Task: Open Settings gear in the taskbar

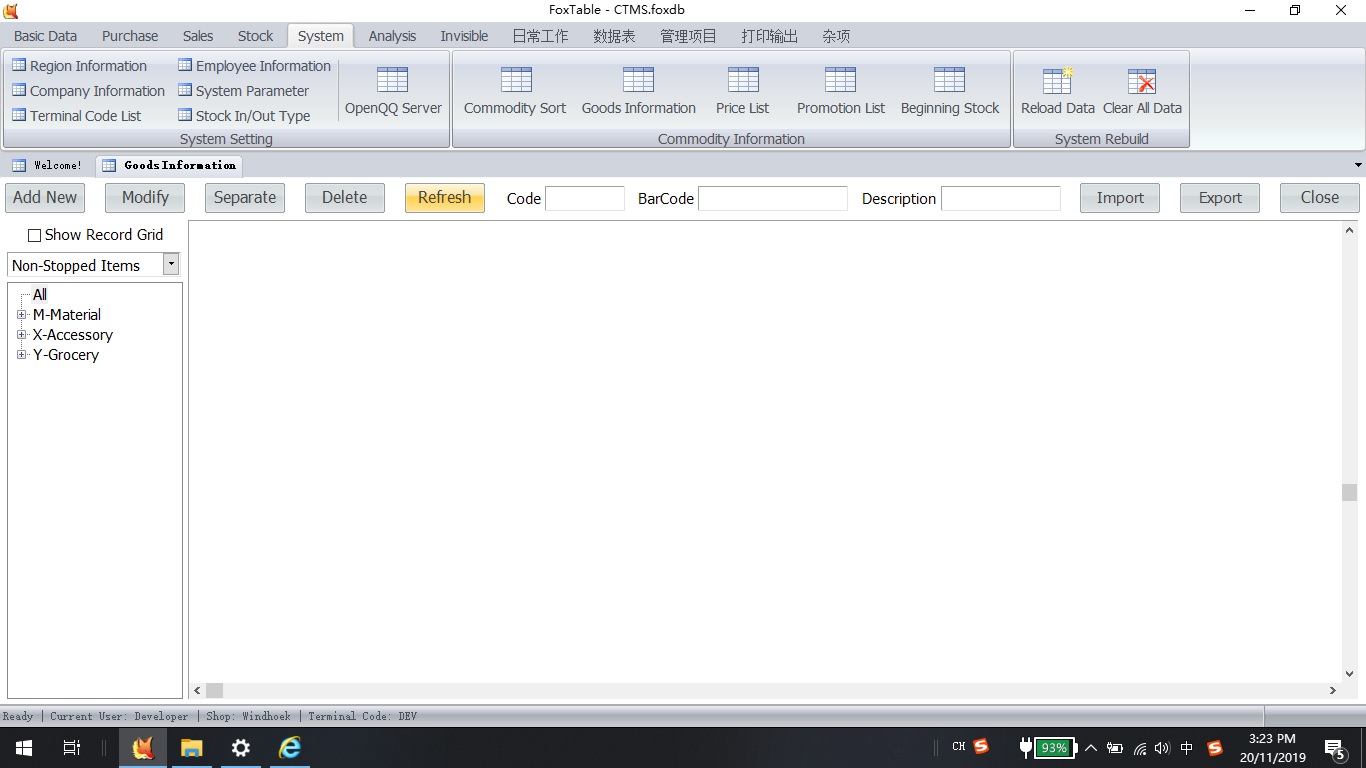Action: pos(241,747)
